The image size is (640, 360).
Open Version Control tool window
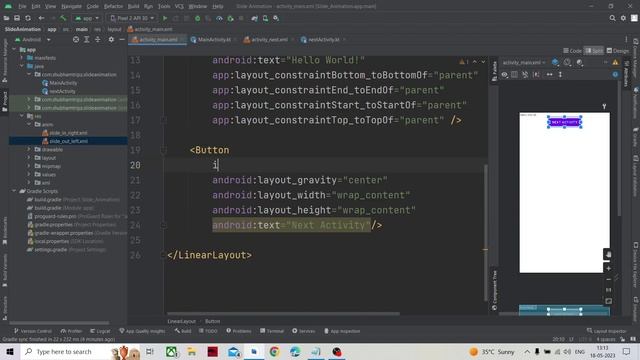[x=33, y=331]
